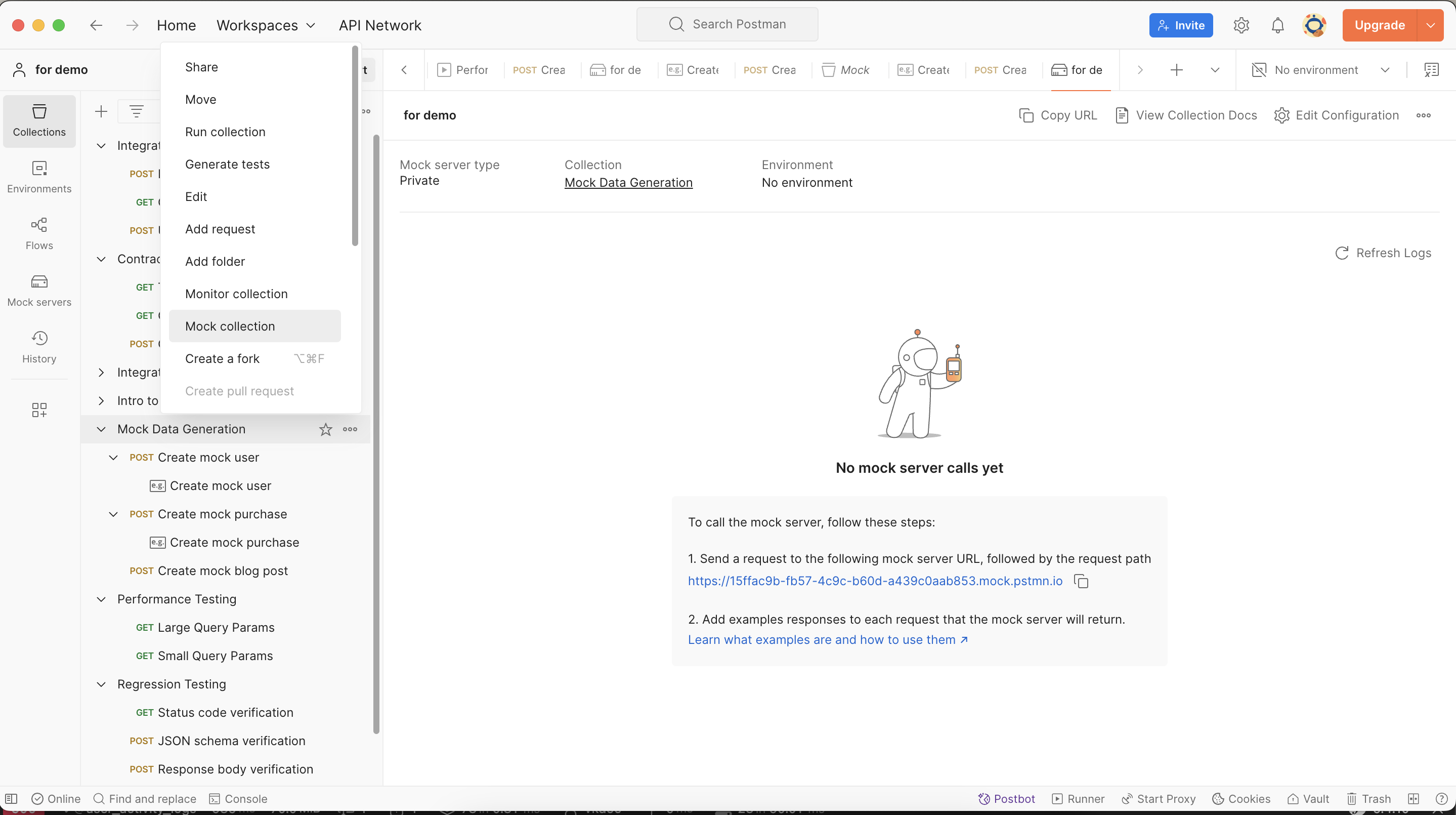Open mock server more options ellipsis

1423,115
